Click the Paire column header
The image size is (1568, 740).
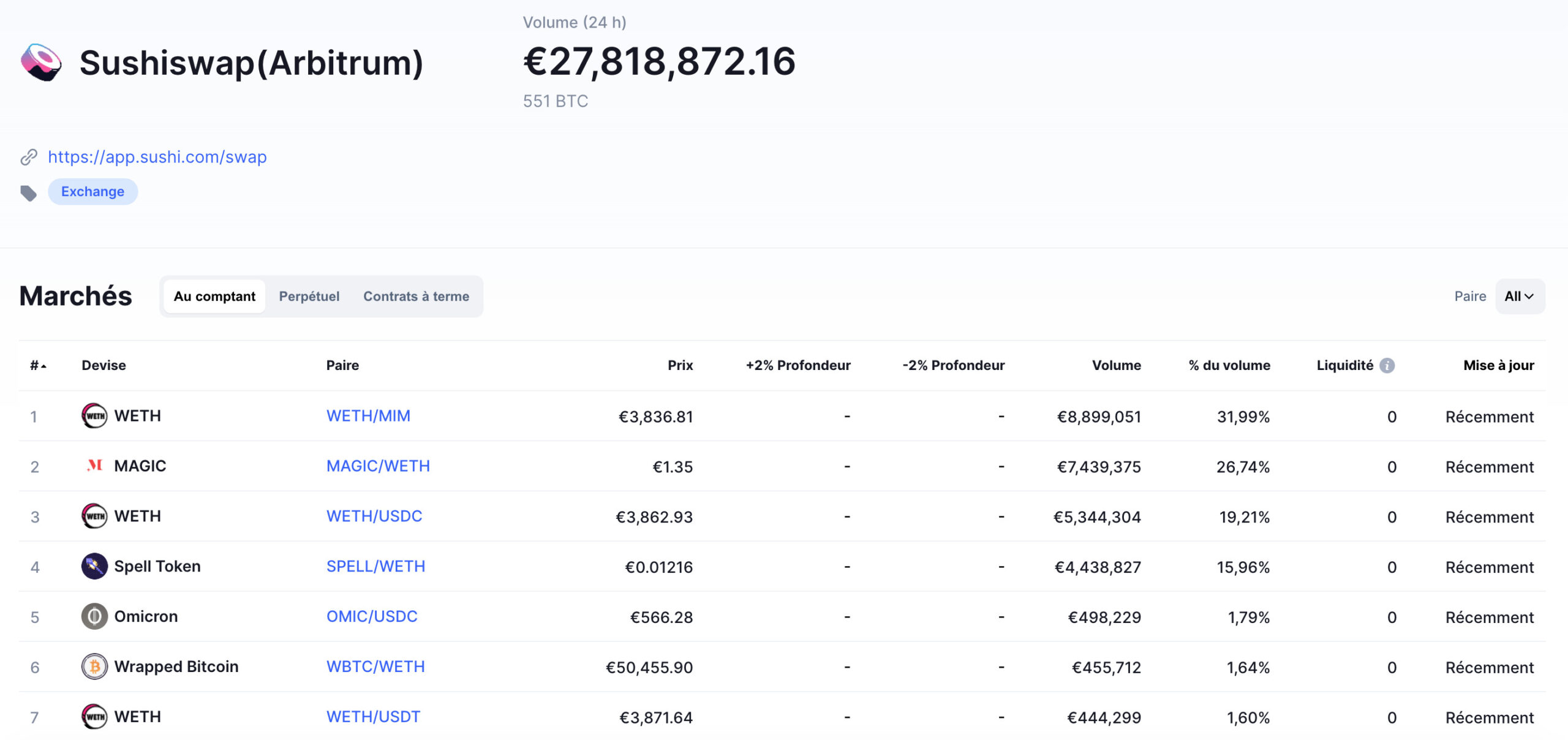[x=343, y=366]
